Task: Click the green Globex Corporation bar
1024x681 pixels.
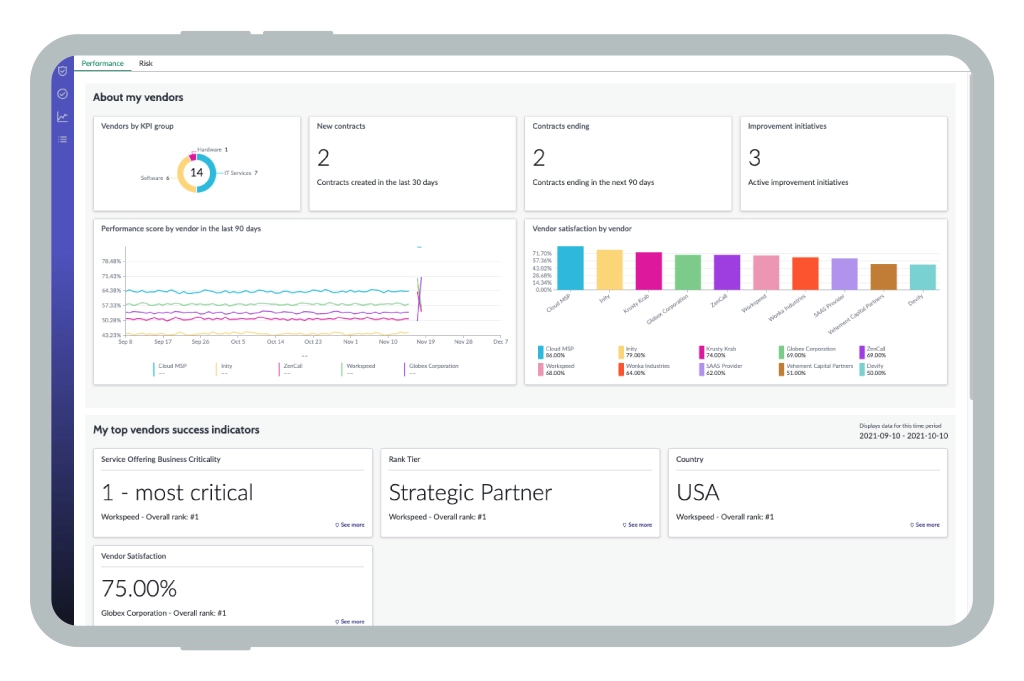Action: click(x=688, y=272)
